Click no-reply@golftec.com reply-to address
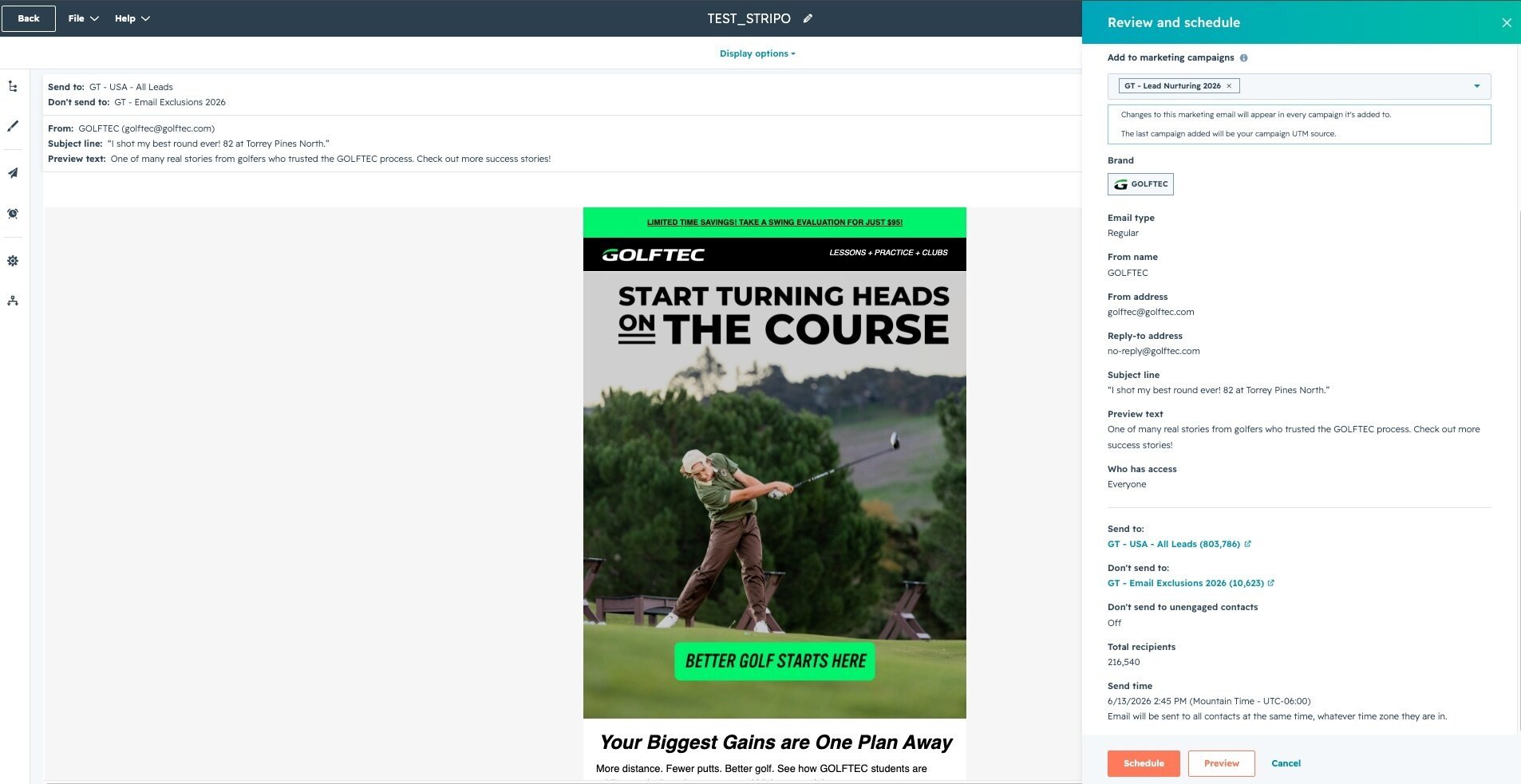 click(1154, 351)
